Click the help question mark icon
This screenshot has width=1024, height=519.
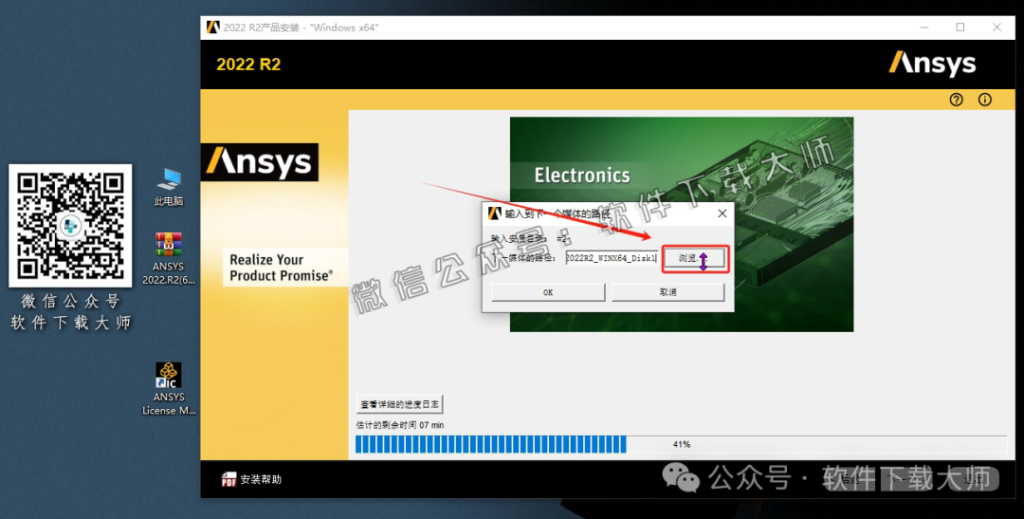(956, 99)
